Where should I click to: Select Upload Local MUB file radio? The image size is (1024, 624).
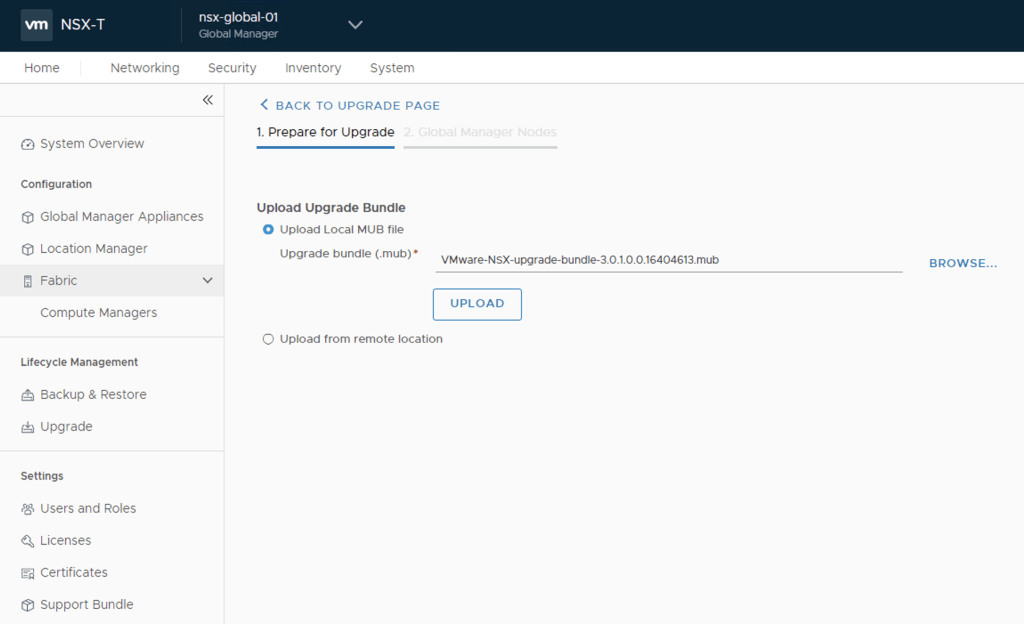pos(268,229)
